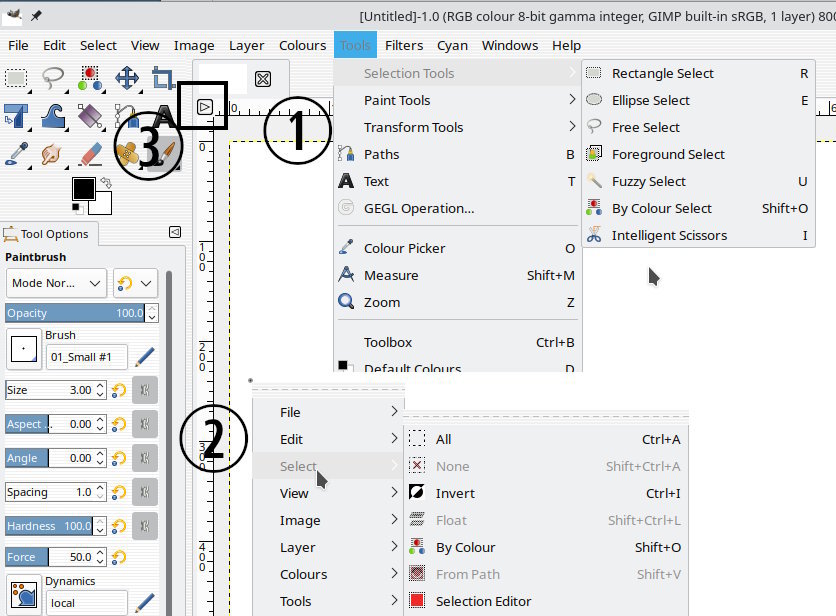Select the Eraser tool
Screen dimensions: 836x616
pos(90,154)
